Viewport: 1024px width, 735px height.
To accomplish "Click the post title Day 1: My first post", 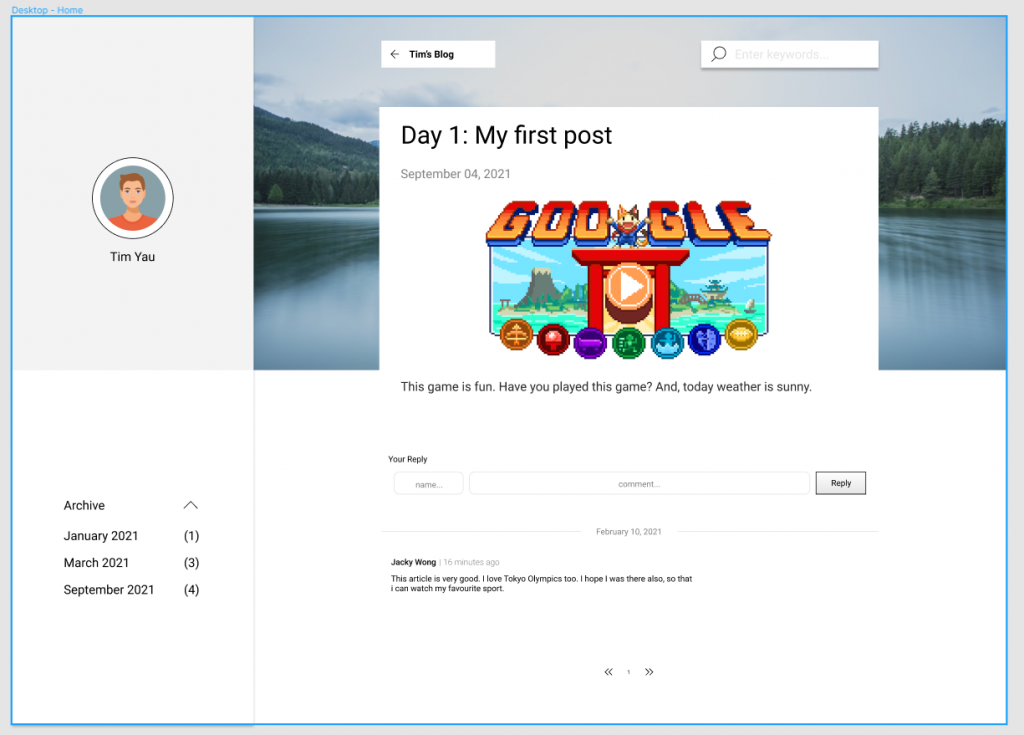I will click(506, 135).
